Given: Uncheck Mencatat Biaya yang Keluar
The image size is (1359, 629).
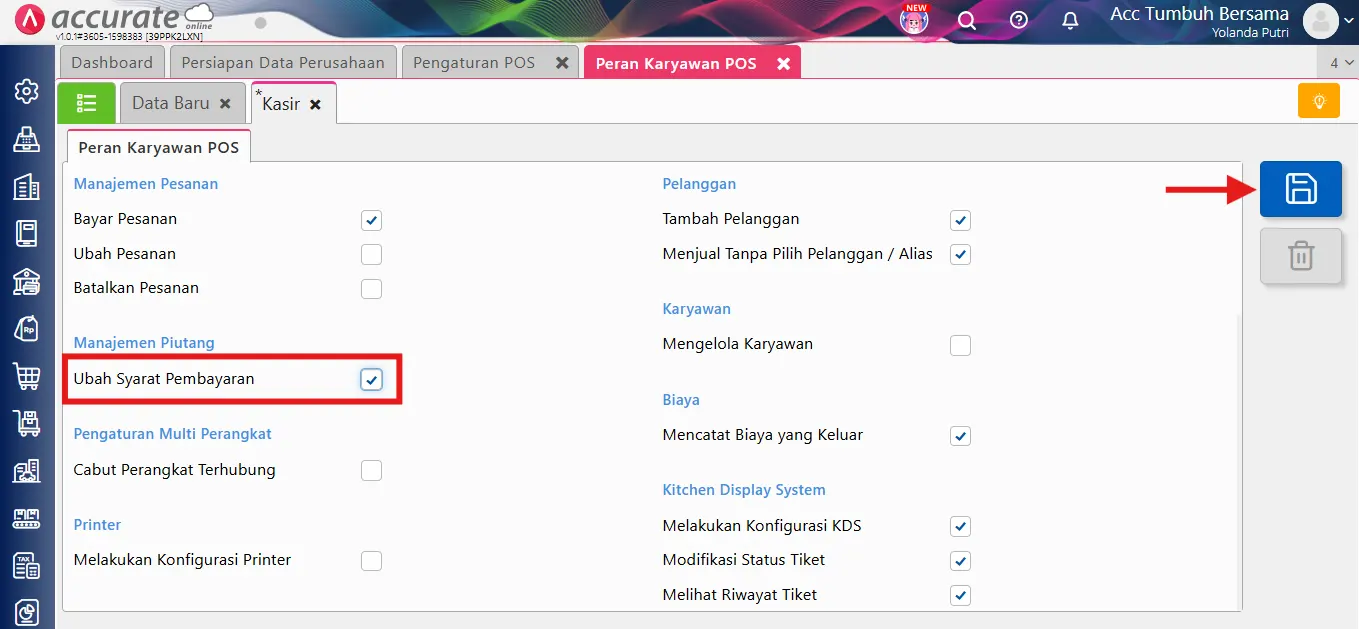Looking at the screenshot, I should pos(960,436).
